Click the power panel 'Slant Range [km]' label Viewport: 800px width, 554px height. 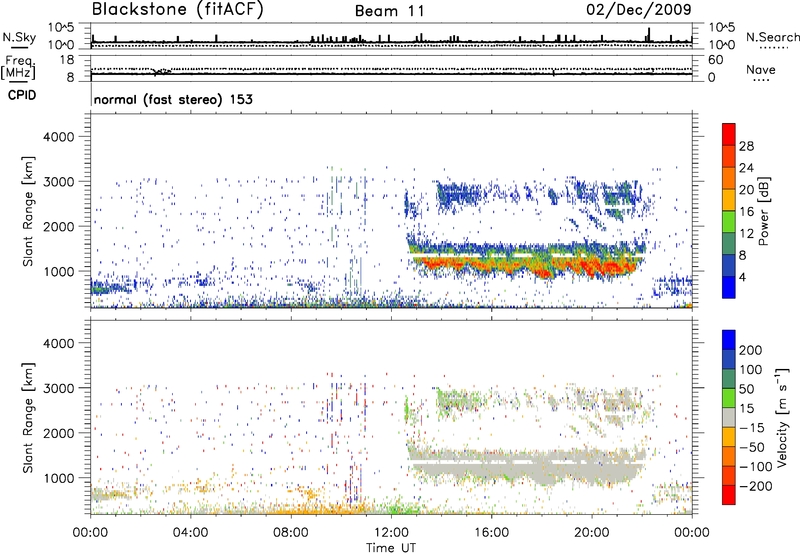point(28,211)
